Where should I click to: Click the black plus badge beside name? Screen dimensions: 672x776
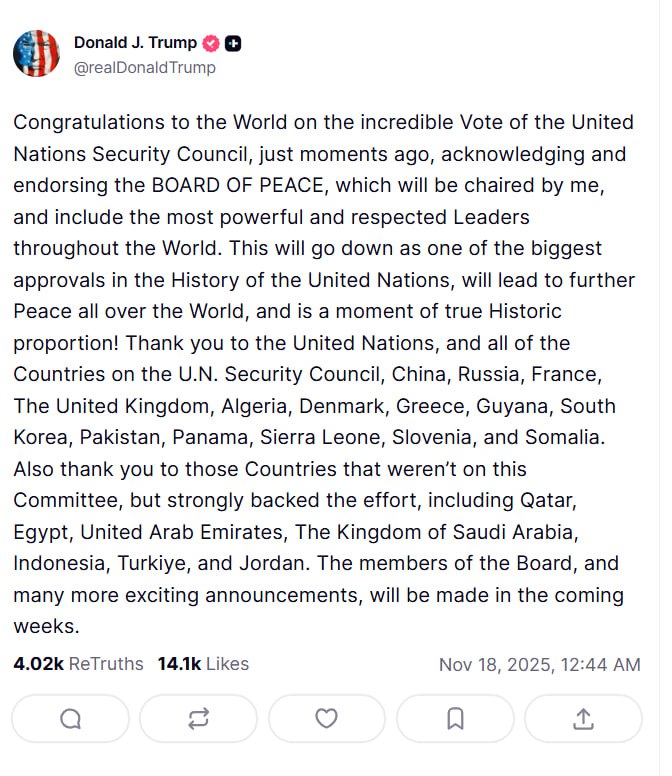233,43
